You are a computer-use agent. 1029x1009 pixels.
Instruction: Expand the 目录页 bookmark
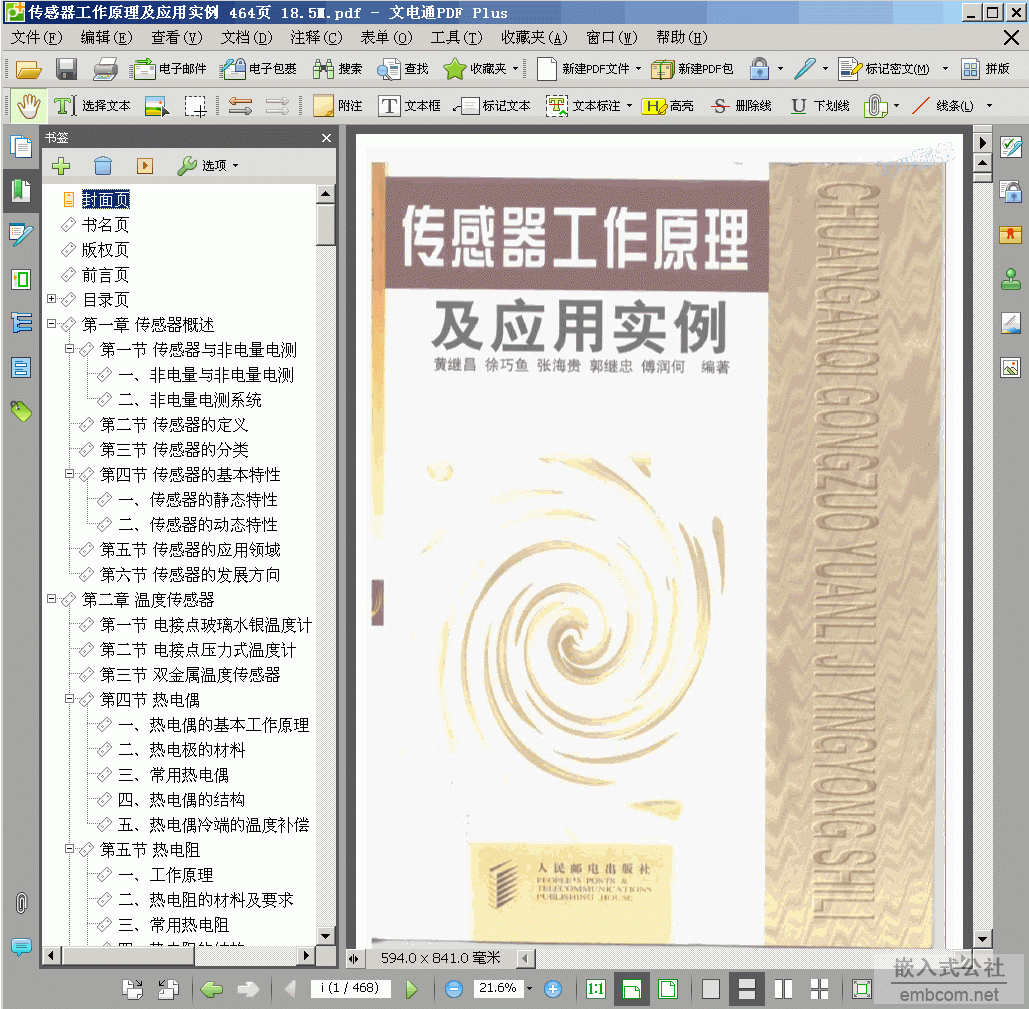pos(51,299)
